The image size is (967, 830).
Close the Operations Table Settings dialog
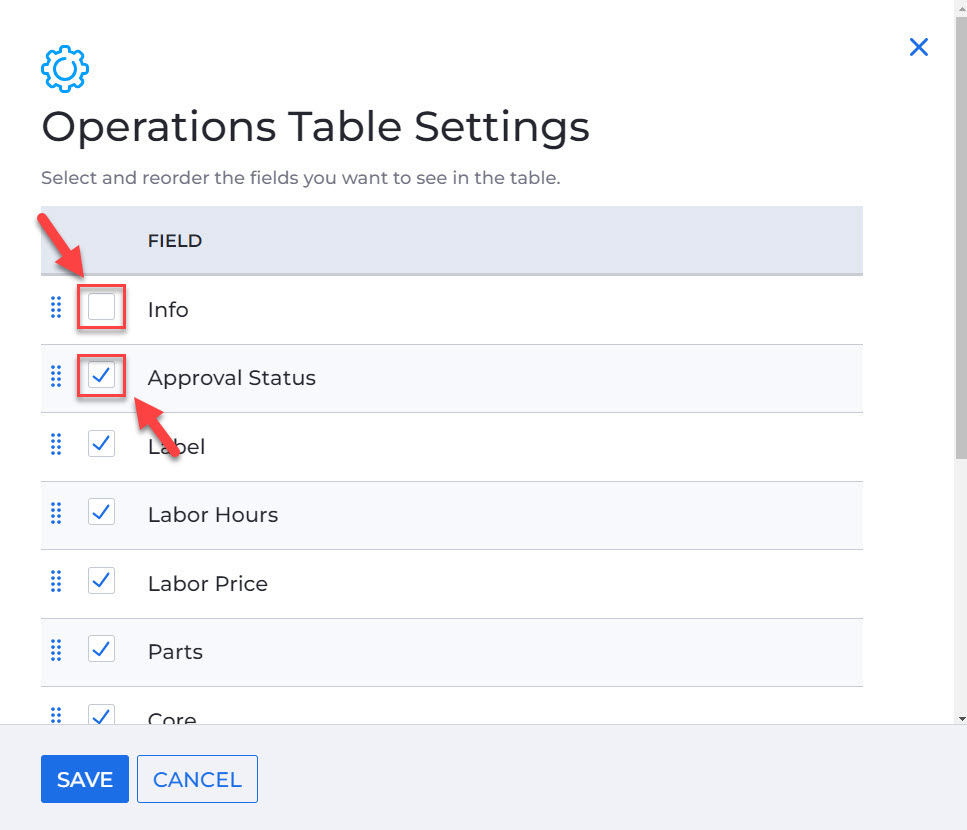coord(918,47)
